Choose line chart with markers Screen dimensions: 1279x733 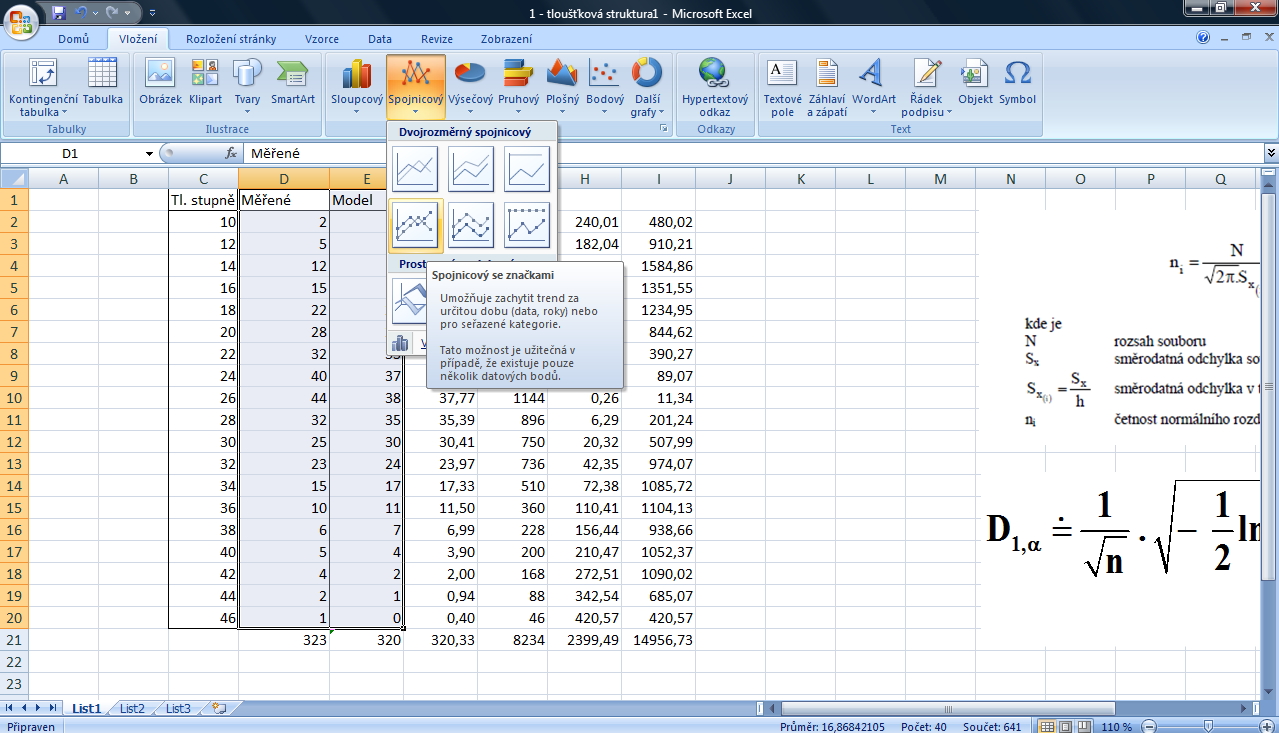(x=415, y=225)
